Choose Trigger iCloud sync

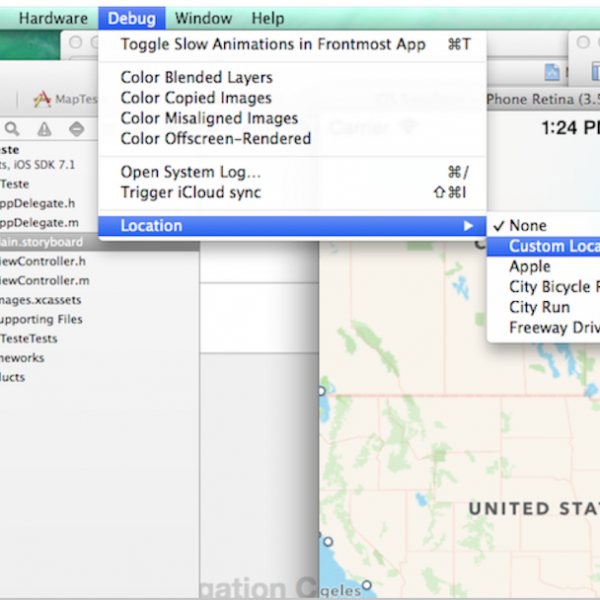(x=292, y=192)
